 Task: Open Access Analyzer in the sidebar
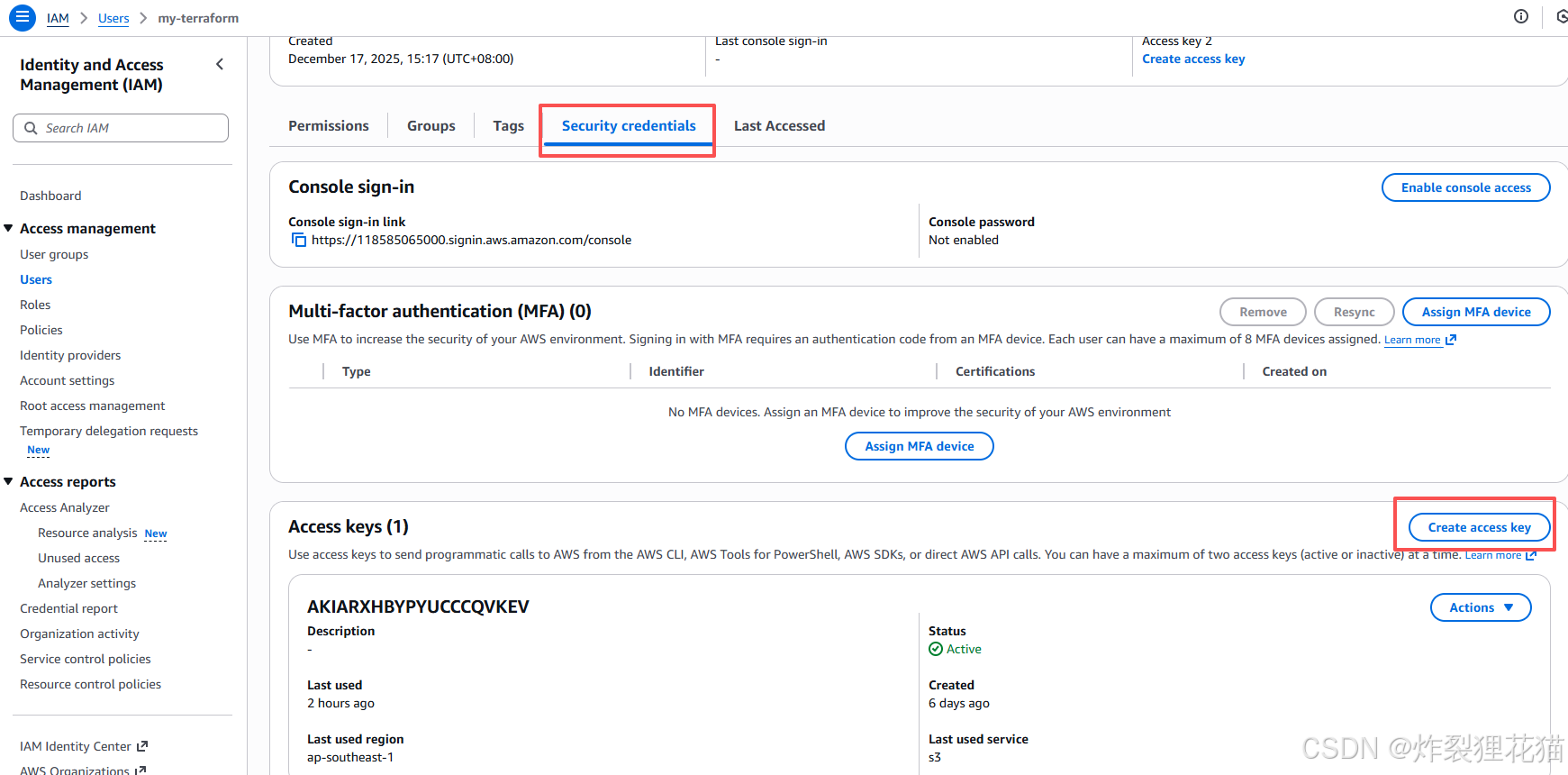65,507
